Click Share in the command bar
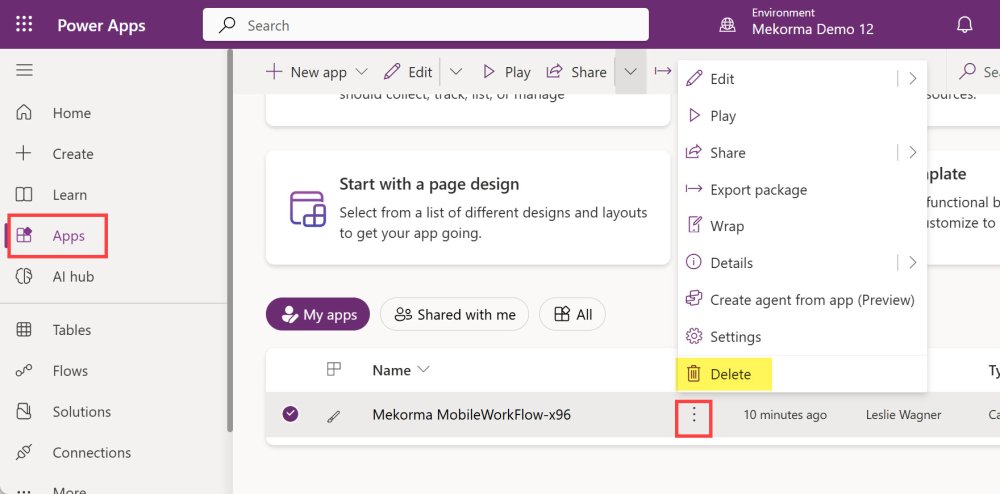The width and height of the screenshot is (1000, 494). tap(577, 72)
